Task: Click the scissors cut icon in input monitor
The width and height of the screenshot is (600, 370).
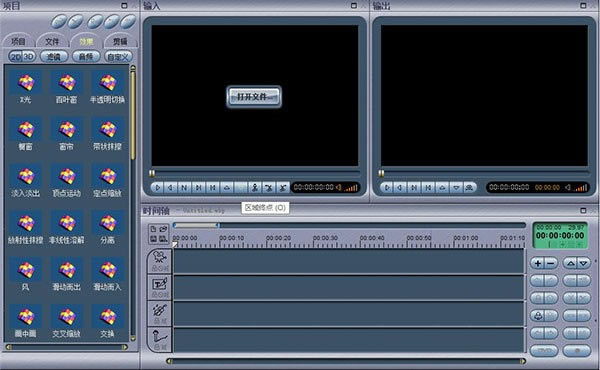Action: point(269,187)
